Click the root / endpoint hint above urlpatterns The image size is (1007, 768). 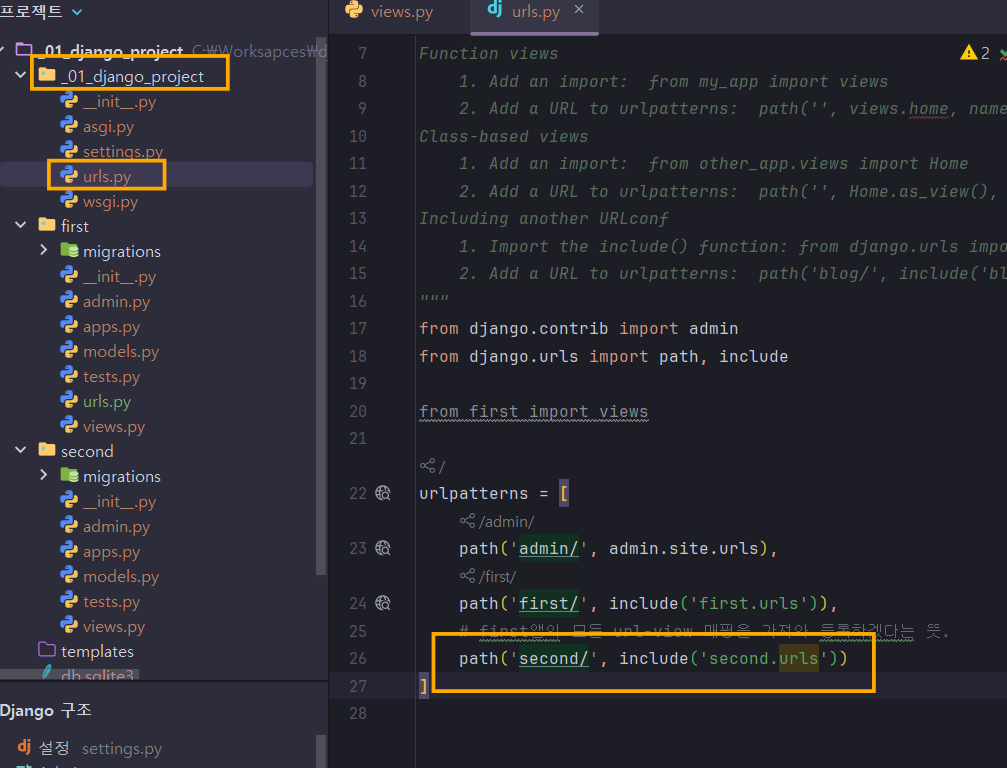tap(432, 466)
